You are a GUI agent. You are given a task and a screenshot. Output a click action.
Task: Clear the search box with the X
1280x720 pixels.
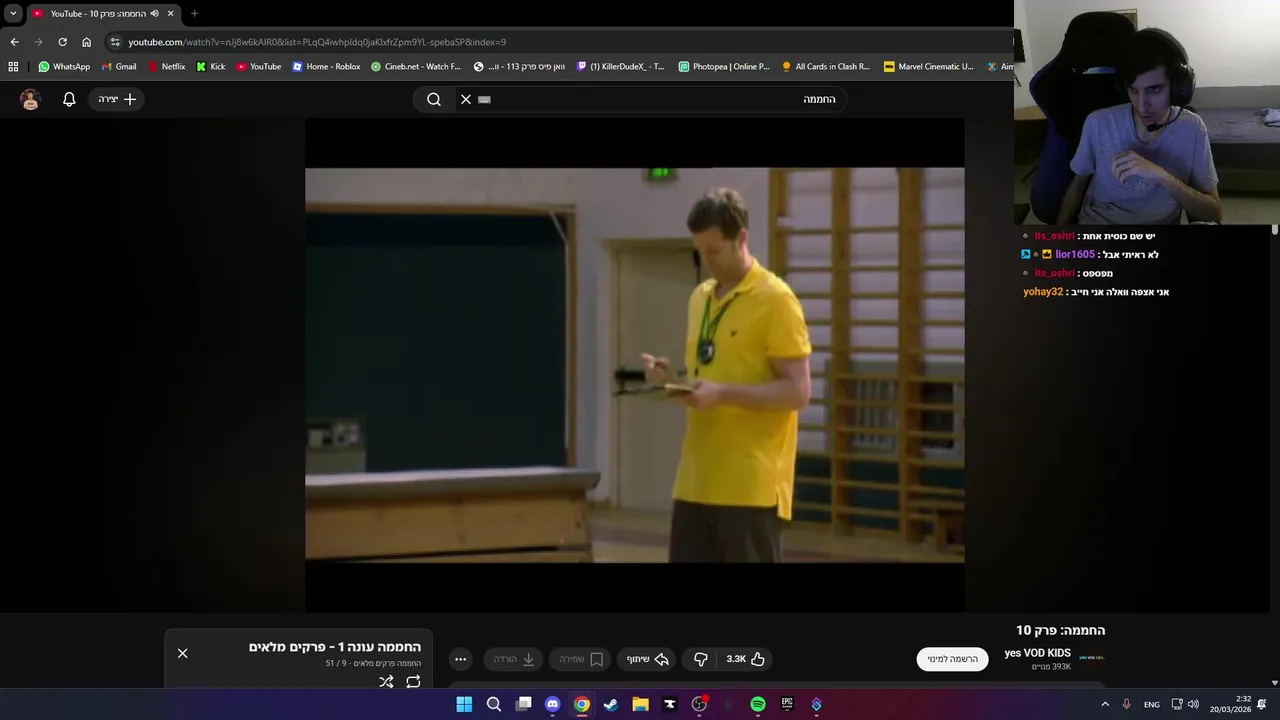pos(466,99)
